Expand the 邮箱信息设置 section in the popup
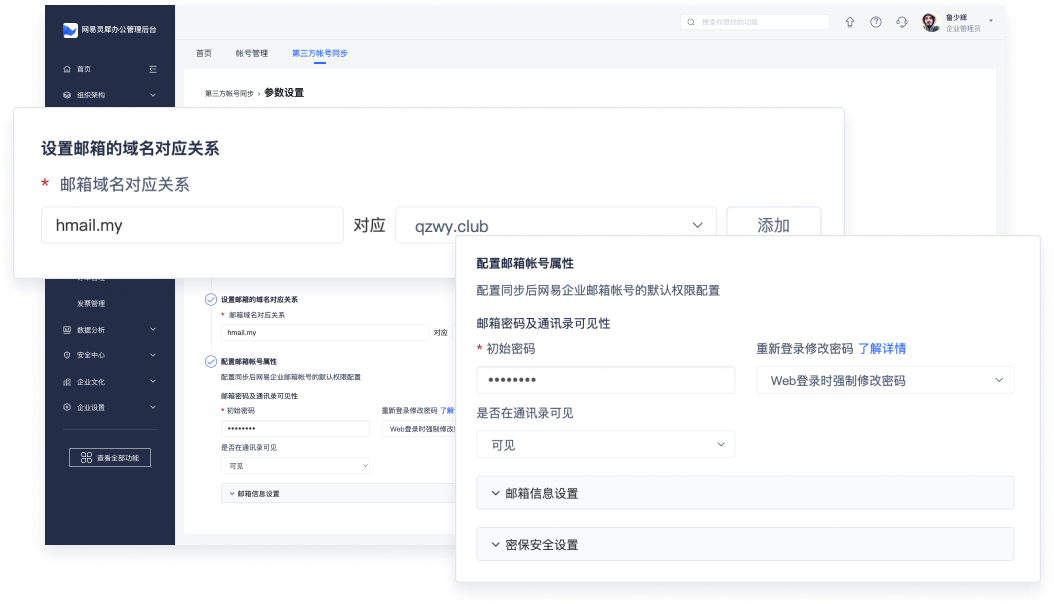 [x=745, y=493]
